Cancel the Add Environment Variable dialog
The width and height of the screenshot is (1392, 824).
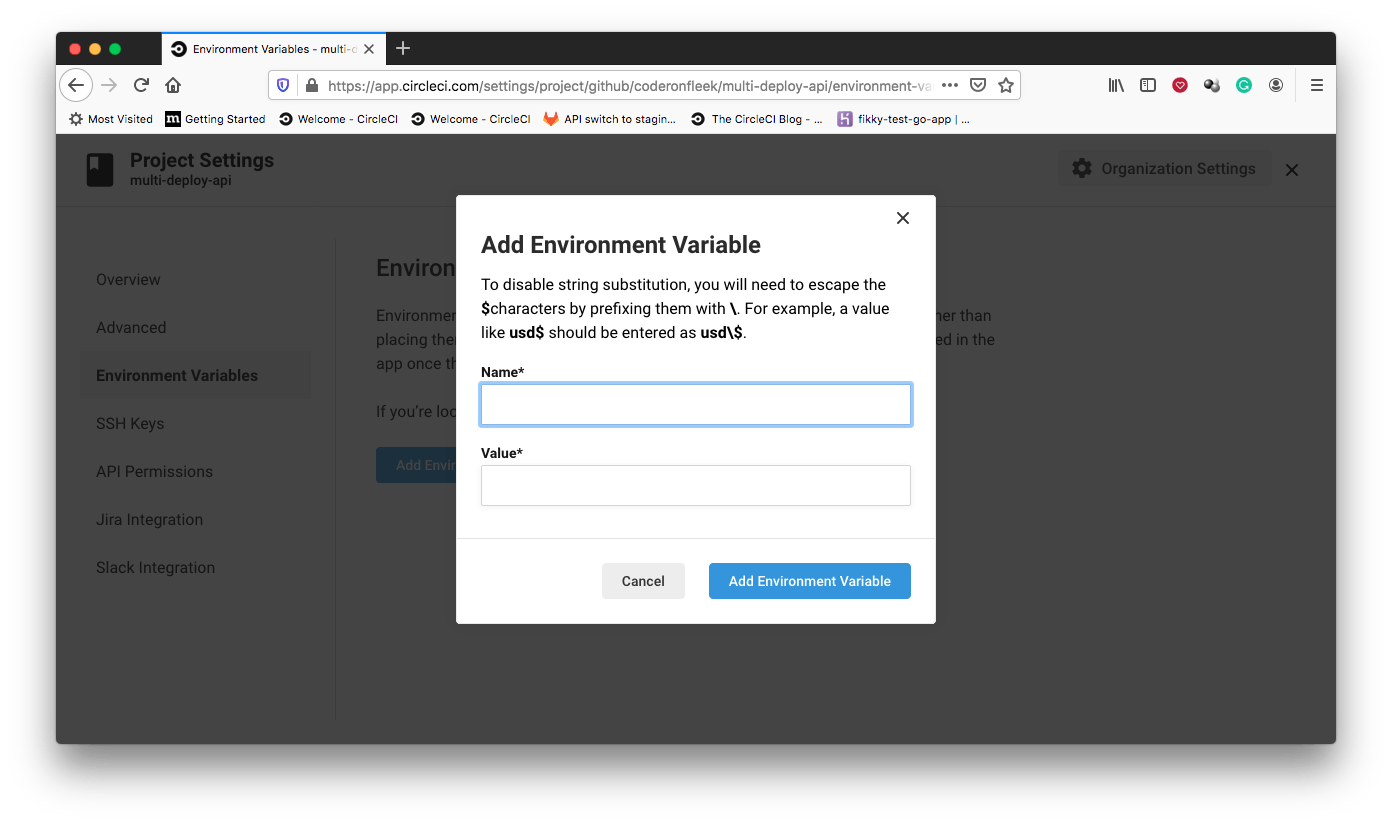(643, 581)
